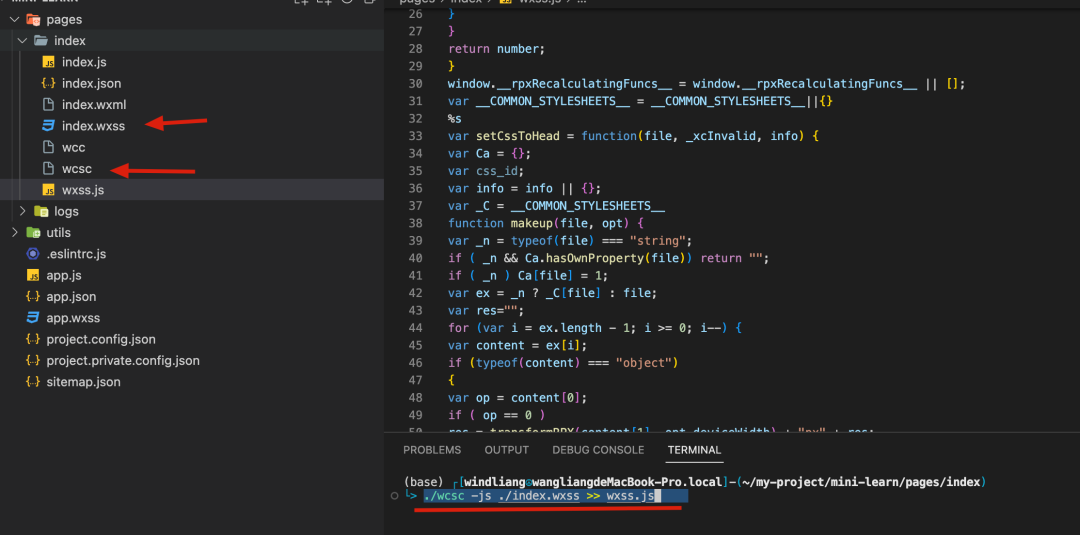This screenshot has width=1080, height=535.
Task: Click the CSS icon beside index.wxss
Action: (48, 126)
